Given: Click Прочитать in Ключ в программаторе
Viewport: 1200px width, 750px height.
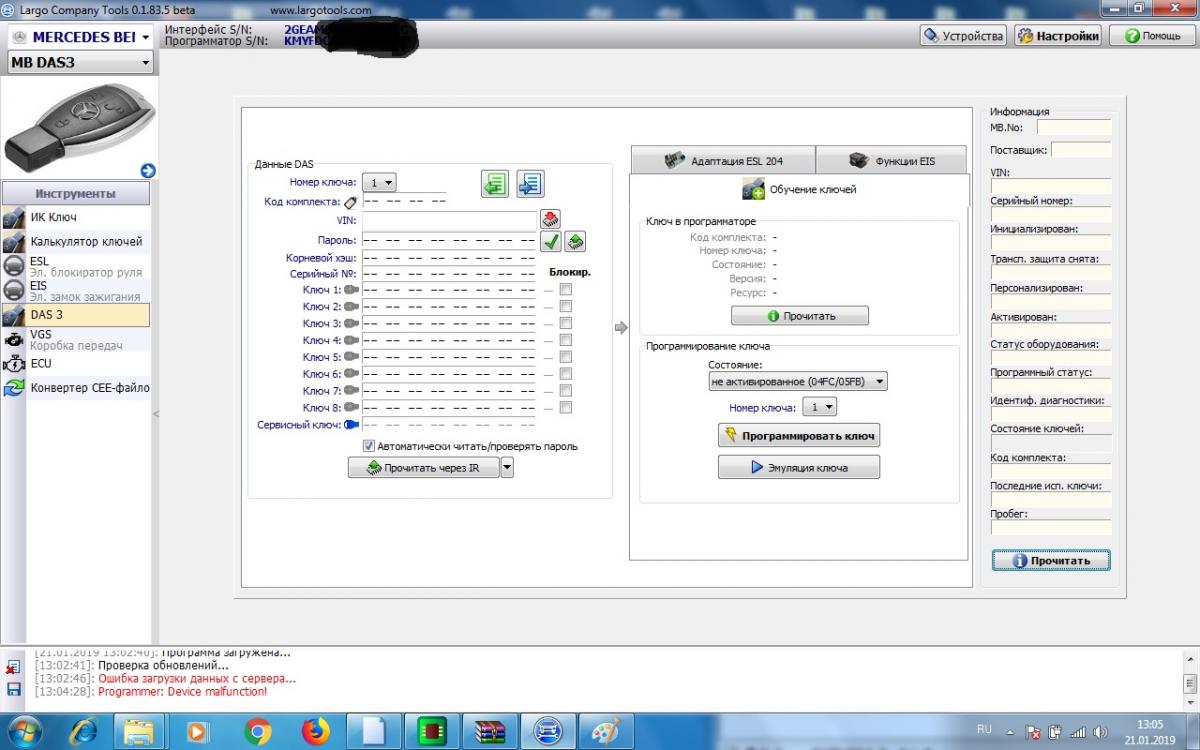Looking at the screenshot, I should point(800,316).
